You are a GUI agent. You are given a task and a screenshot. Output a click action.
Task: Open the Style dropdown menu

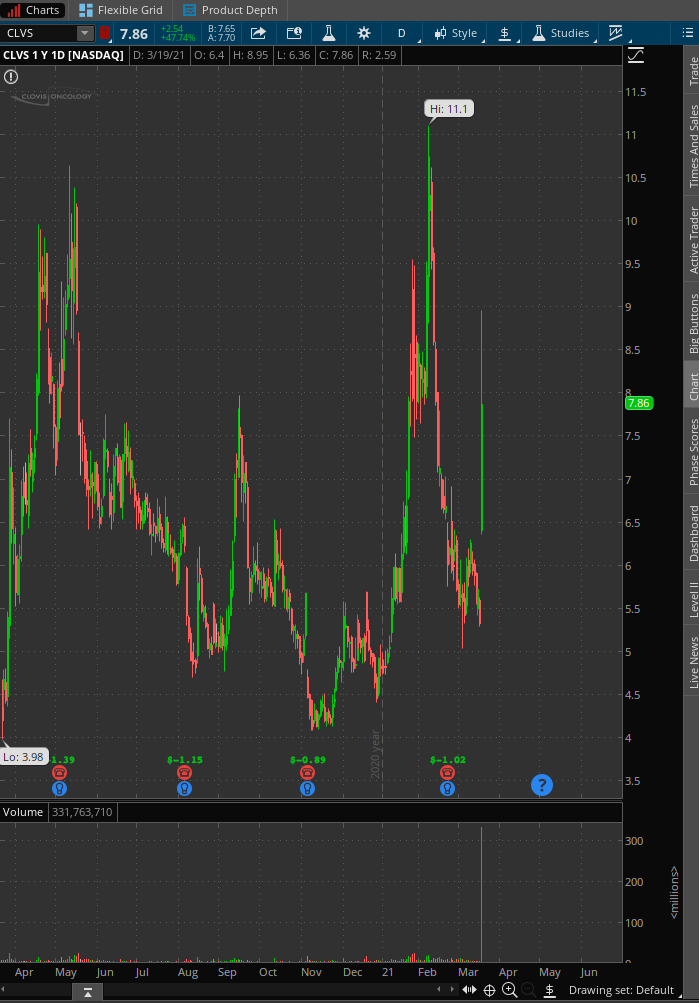pos(456,33)
